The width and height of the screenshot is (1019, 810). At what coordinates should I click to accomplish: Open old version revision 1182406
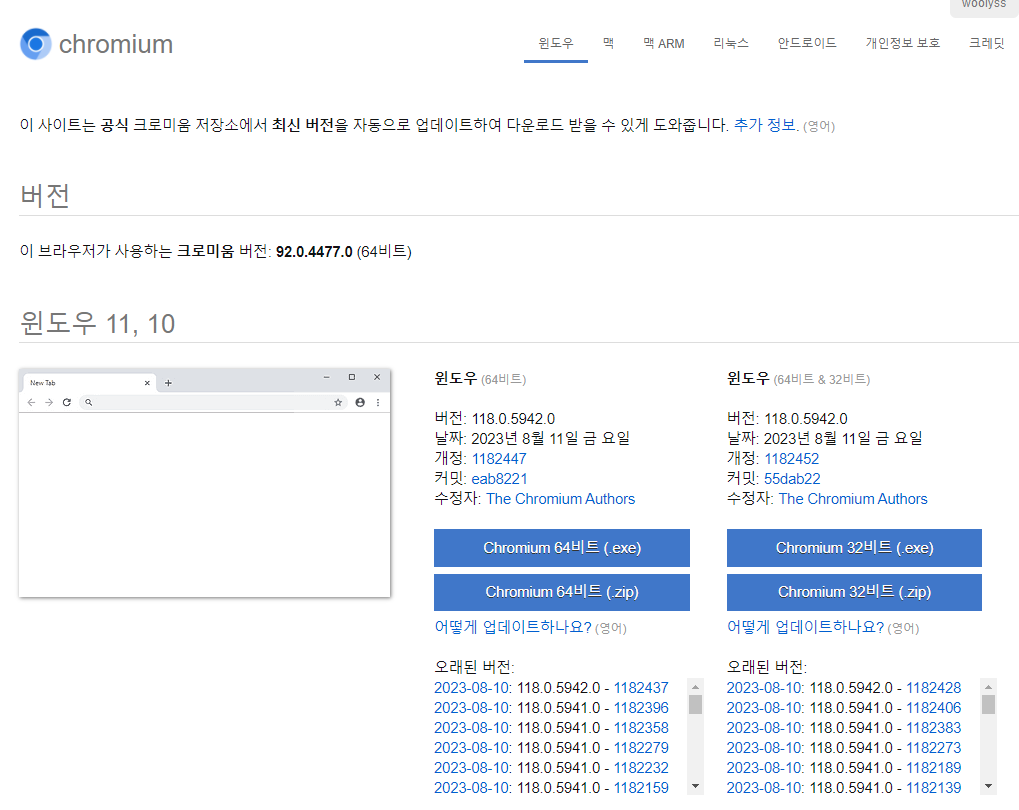pos(933,708)
